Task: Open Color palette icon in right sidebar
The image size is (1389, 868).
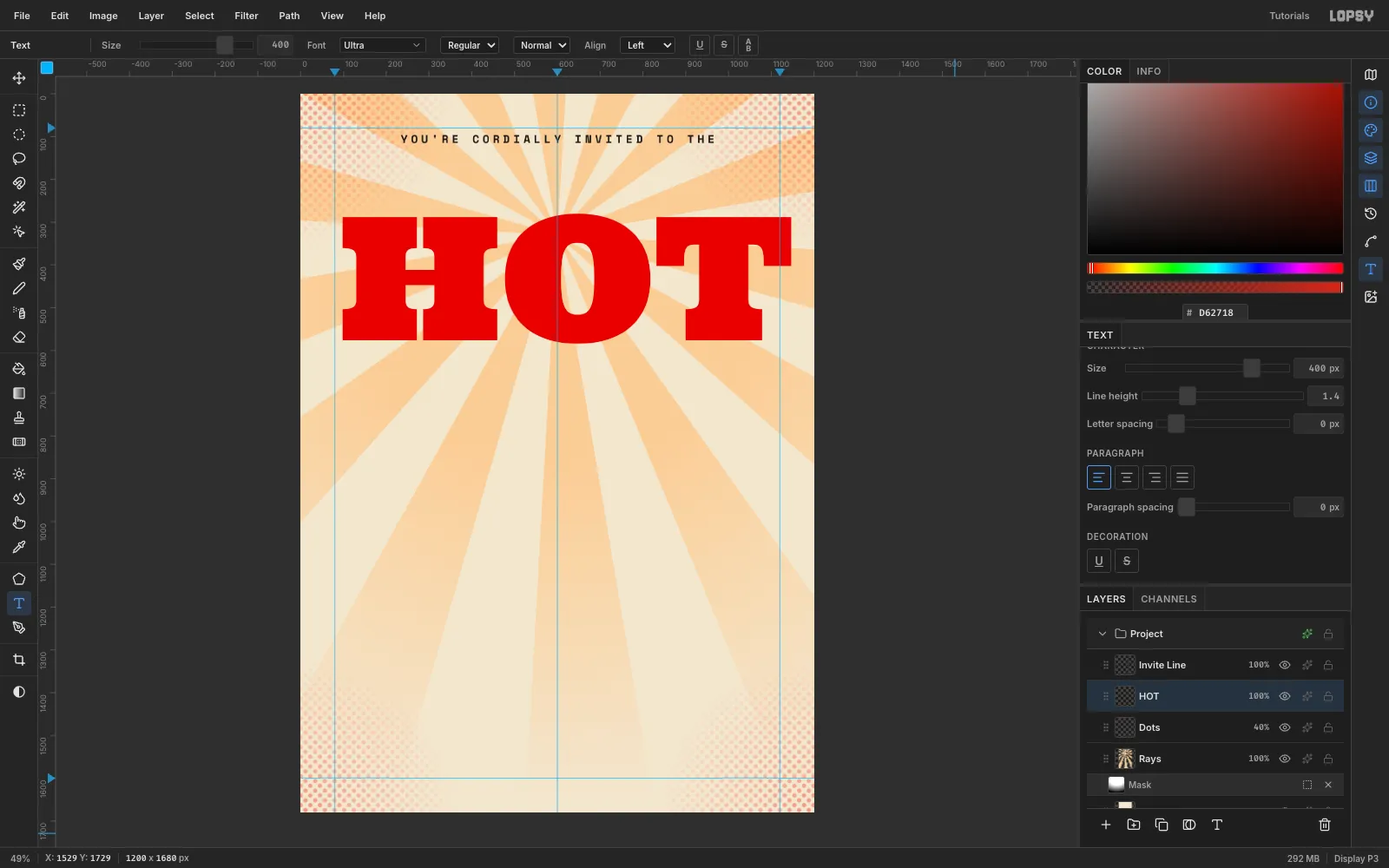Action: point(1371,130)
